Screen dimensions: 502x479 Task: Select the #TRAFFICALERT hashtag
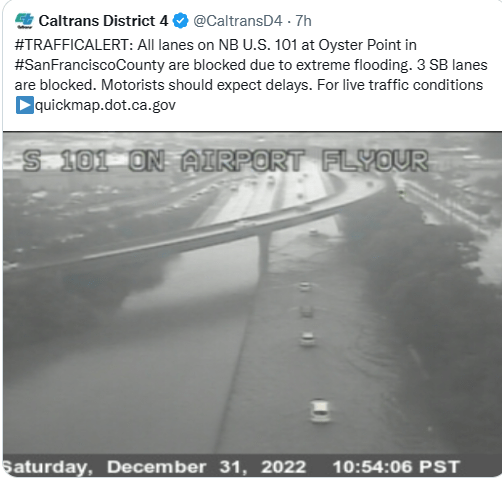pyautogui.click(x=74, y=45)
